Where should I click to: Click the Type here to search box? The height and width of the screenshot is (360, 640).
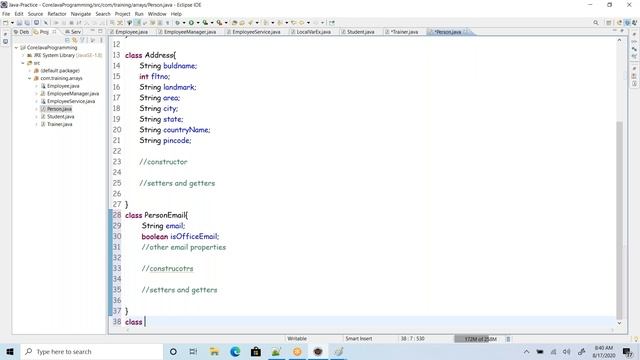point(91,351)
